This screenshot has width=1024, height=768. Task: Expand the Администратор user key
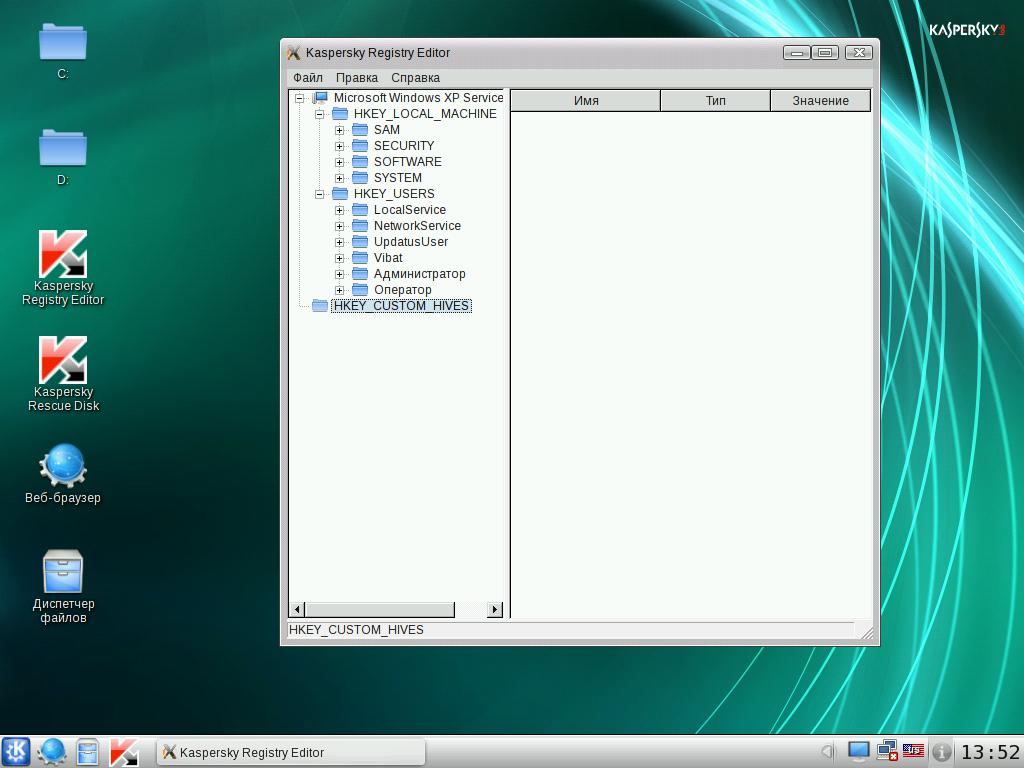point(340,274)
